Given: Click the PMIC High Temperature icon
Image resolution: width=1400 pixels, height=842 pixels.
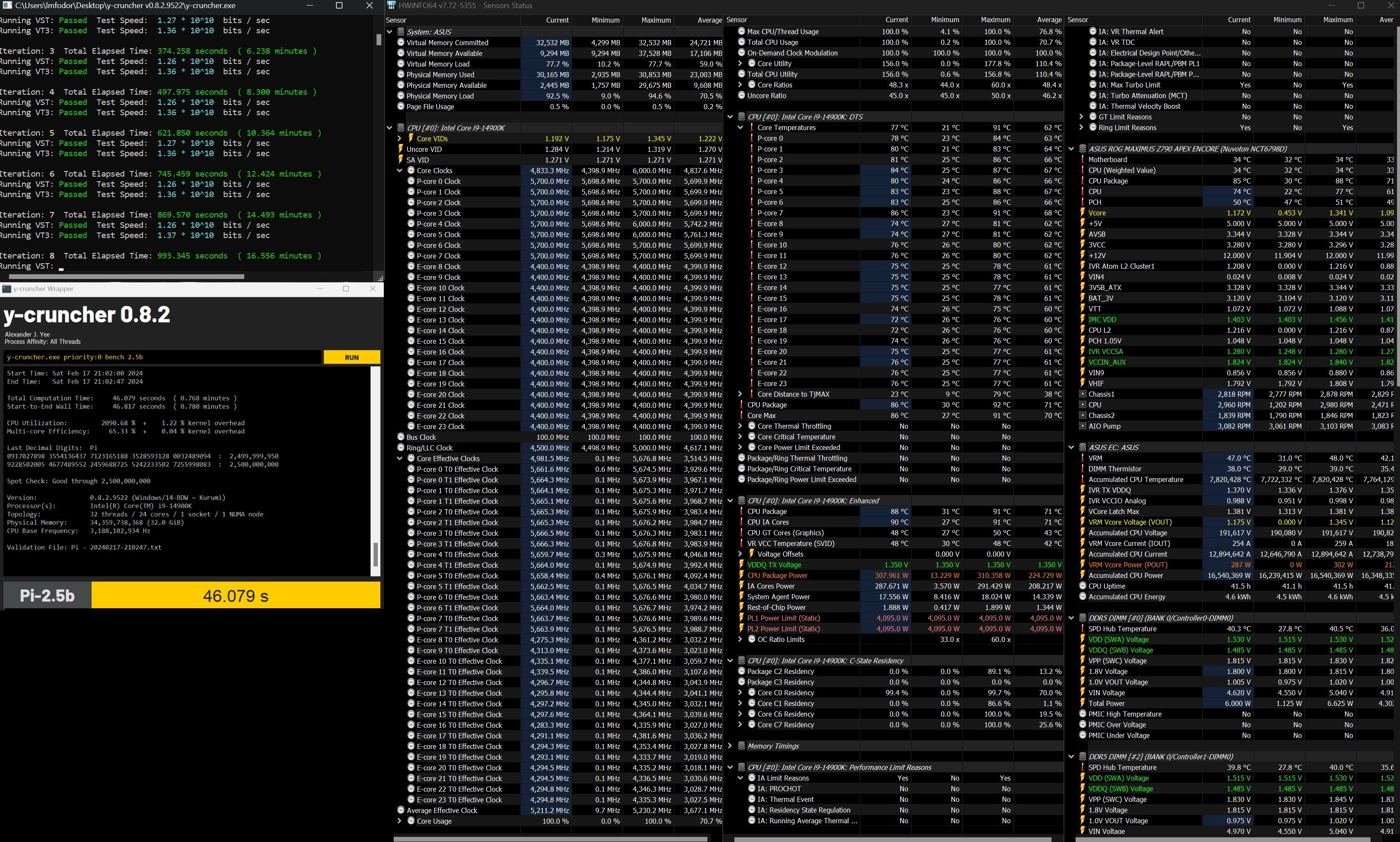Looking at the screenshot, I should [1082, 714].
